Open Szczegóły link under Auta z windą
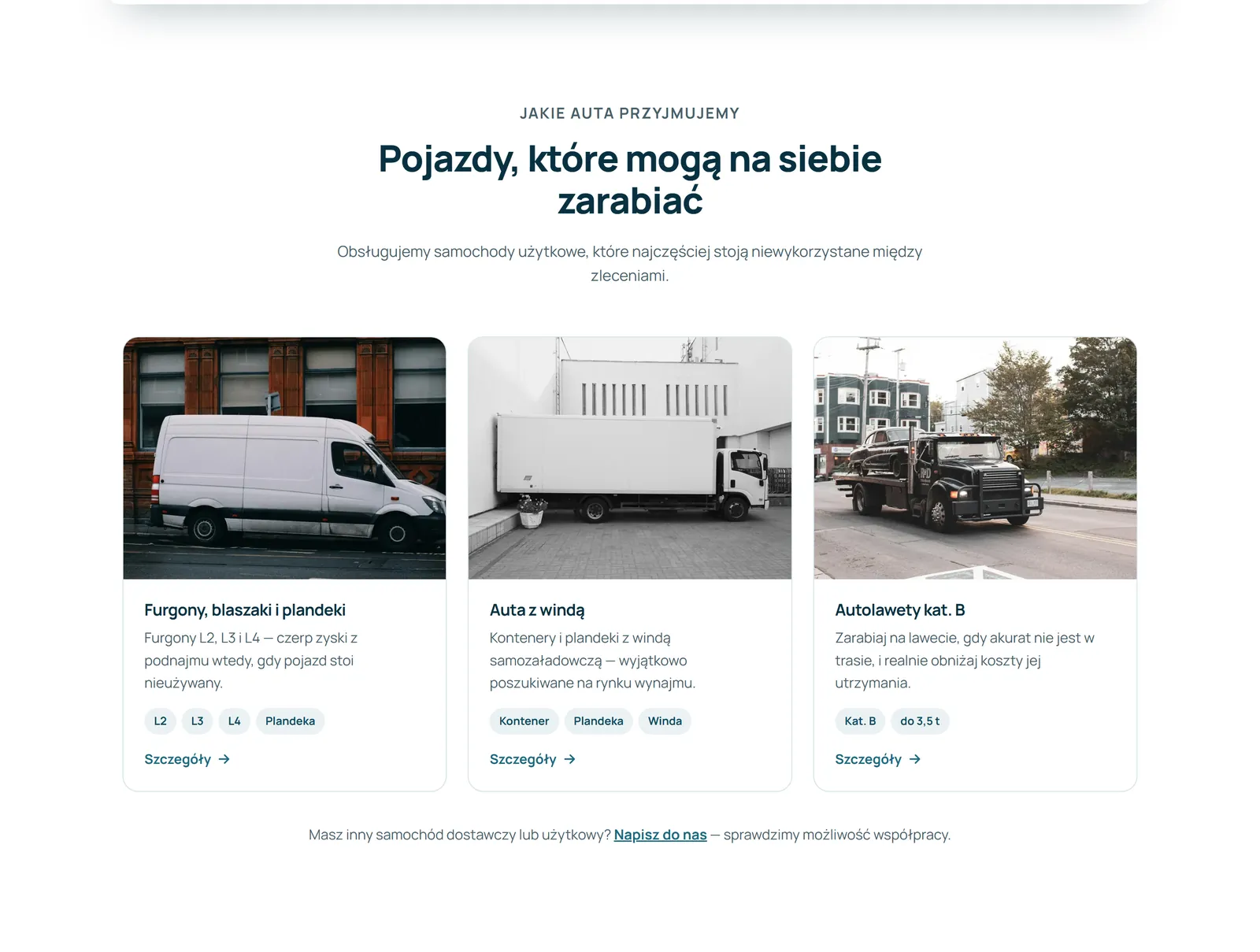The height and width of the screenshot is (952, 1260). click(532, 759)
